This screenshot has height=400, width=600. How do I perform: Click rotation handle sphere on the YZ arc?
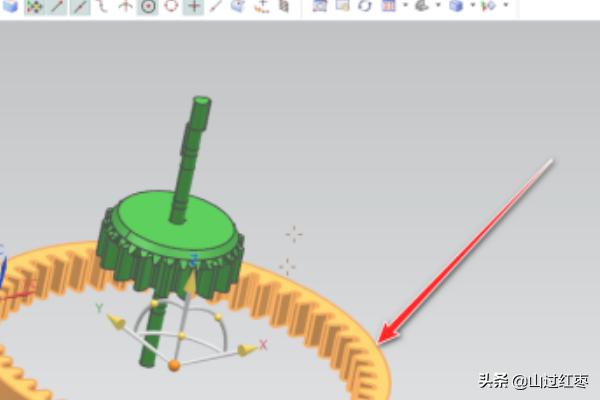pos(154,304)
